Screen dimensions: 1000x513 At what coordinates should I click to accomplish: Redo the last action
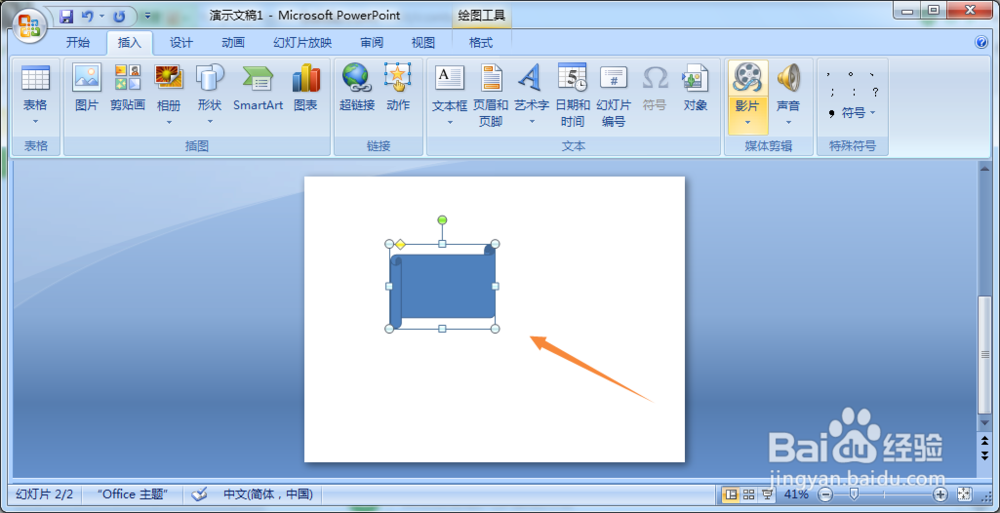(x=119, y=16)
